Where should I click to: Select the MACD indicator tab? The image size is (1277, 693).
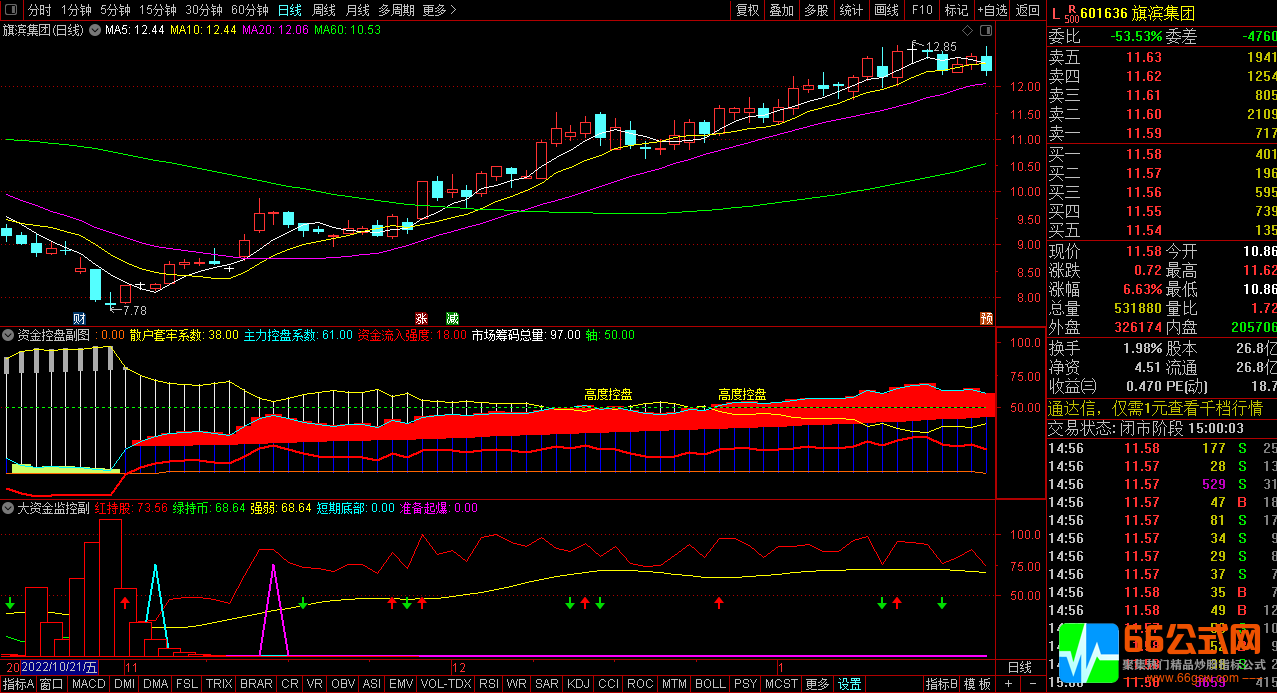pyautogui.click(x=88, y=685)
